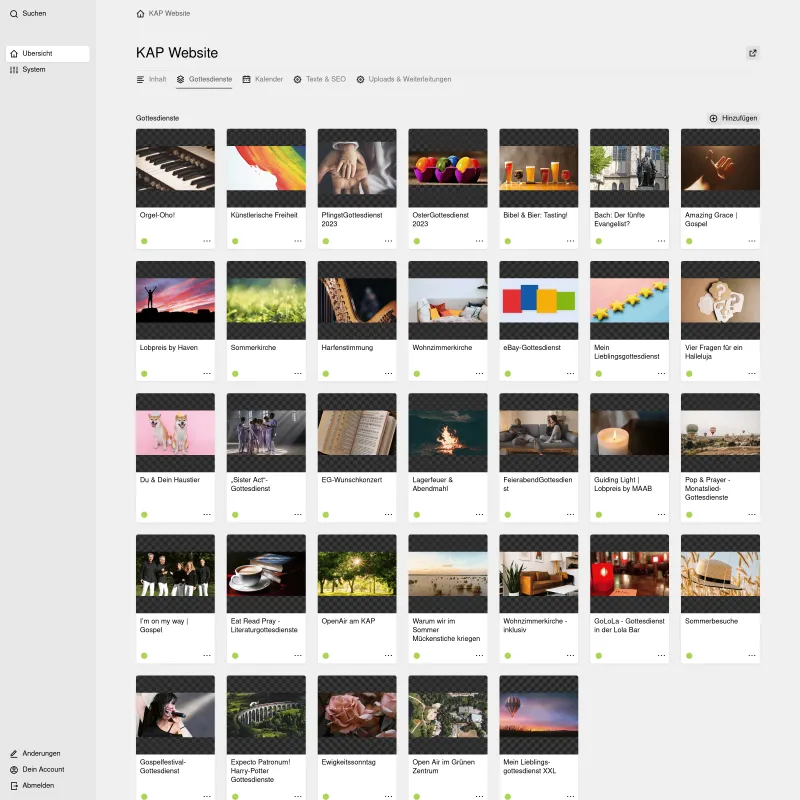This screenshot has height=800, width=800.
Task: Click the System icon in the sidebar
Action: click(12, 70)
